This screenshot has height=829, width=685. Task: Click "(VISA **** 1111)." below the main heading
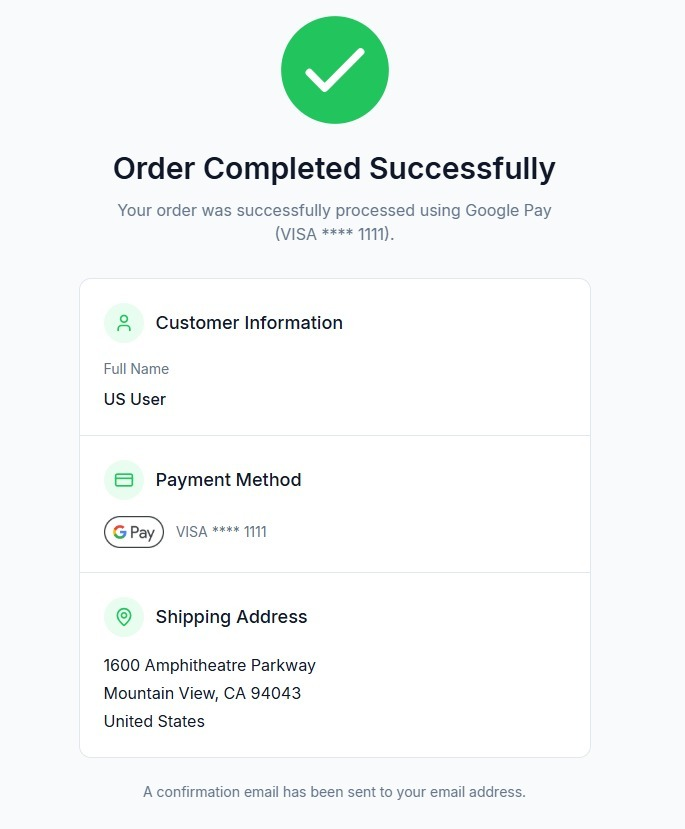tap(334, 235)
